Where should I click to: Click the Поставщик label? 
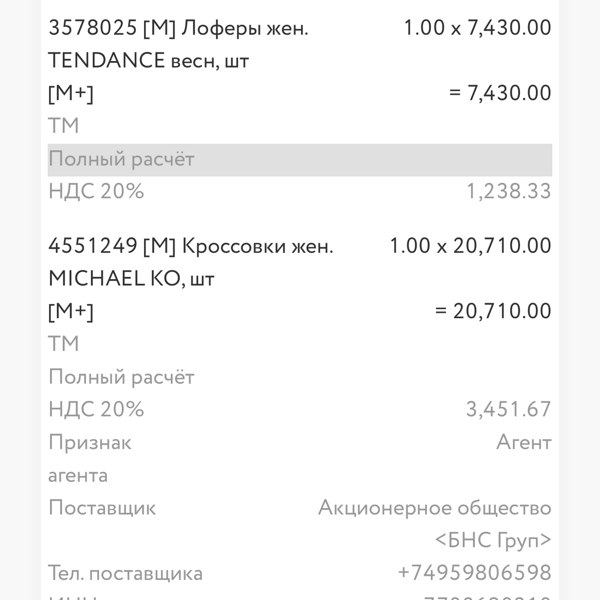coord(102,508)
